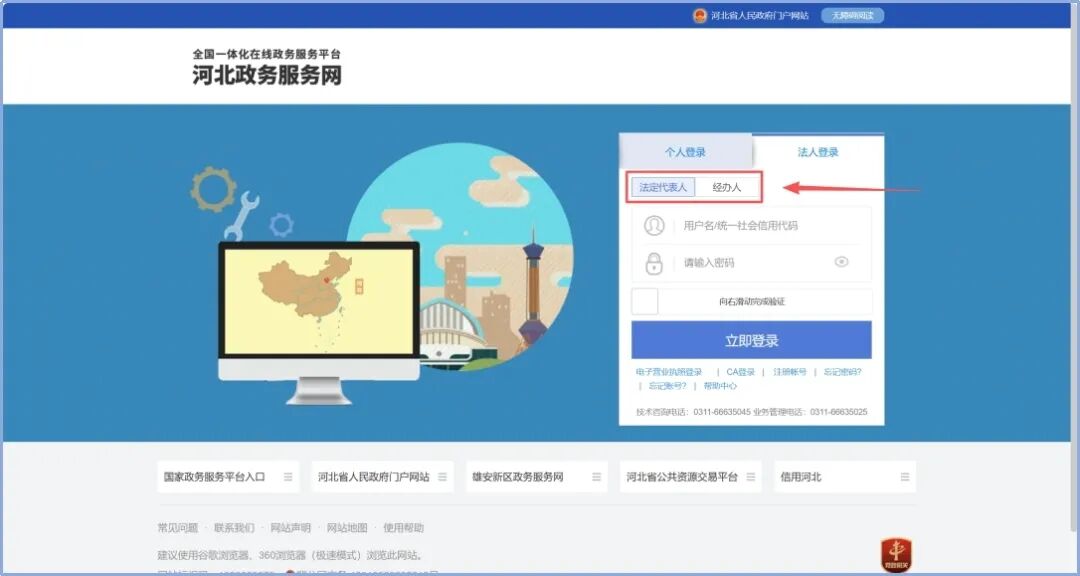Click the Hebei government emblem icon
This screenshot has height=576, width=1080.
click(700, 16)
